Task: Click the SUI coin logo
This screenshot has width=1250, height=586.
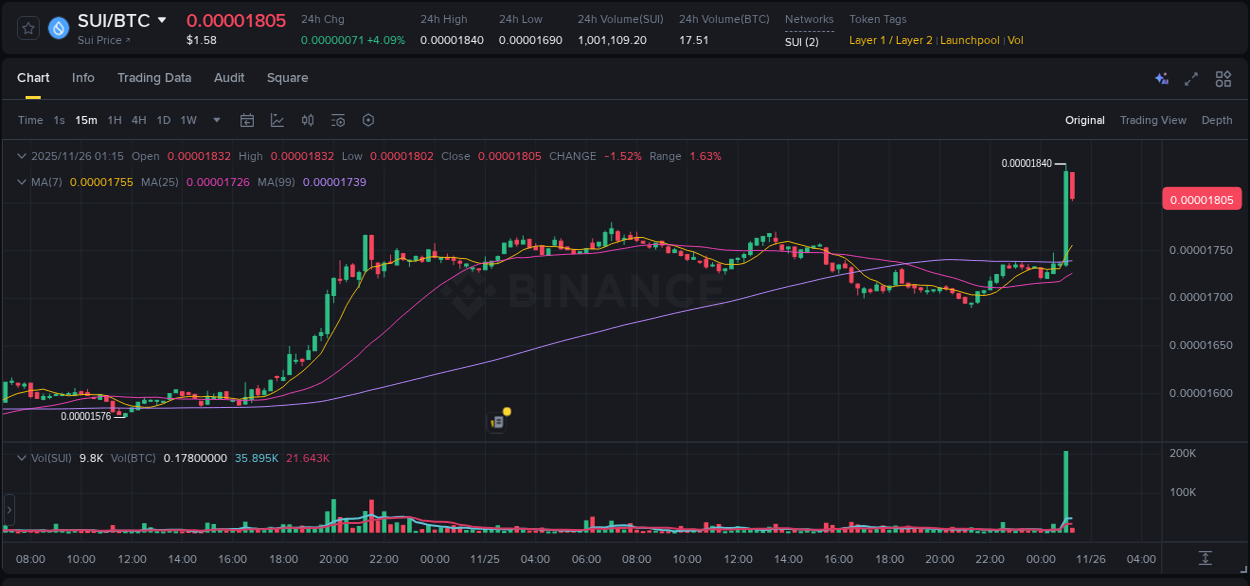Action: tap(57, 28)
